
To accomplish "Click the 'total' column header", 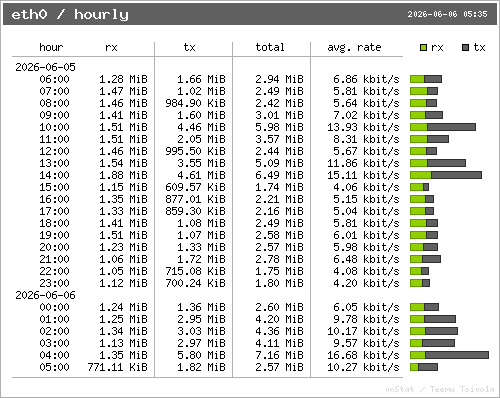I will pos(270,47).
